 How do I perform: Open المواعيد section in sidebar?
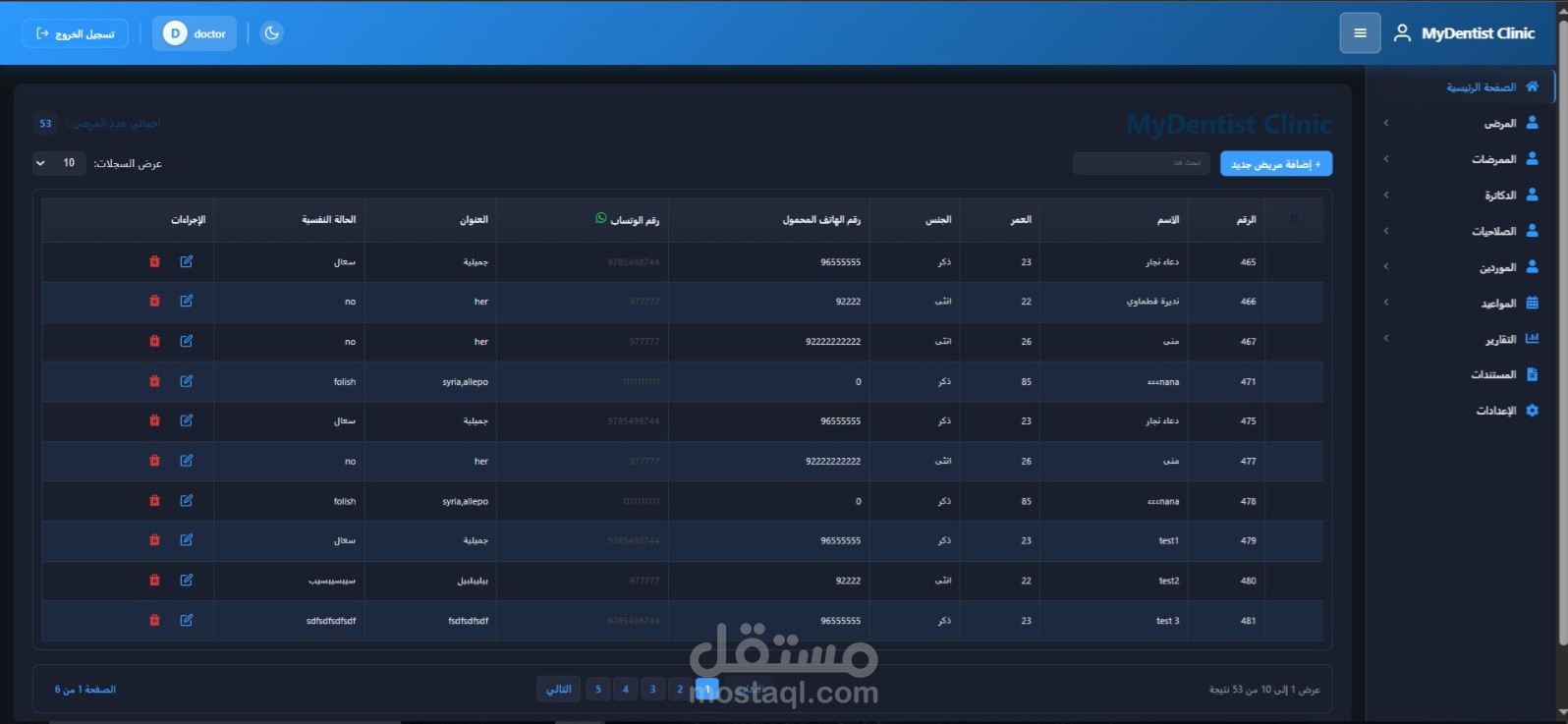pyautogui.click(x=1463, y=303)
